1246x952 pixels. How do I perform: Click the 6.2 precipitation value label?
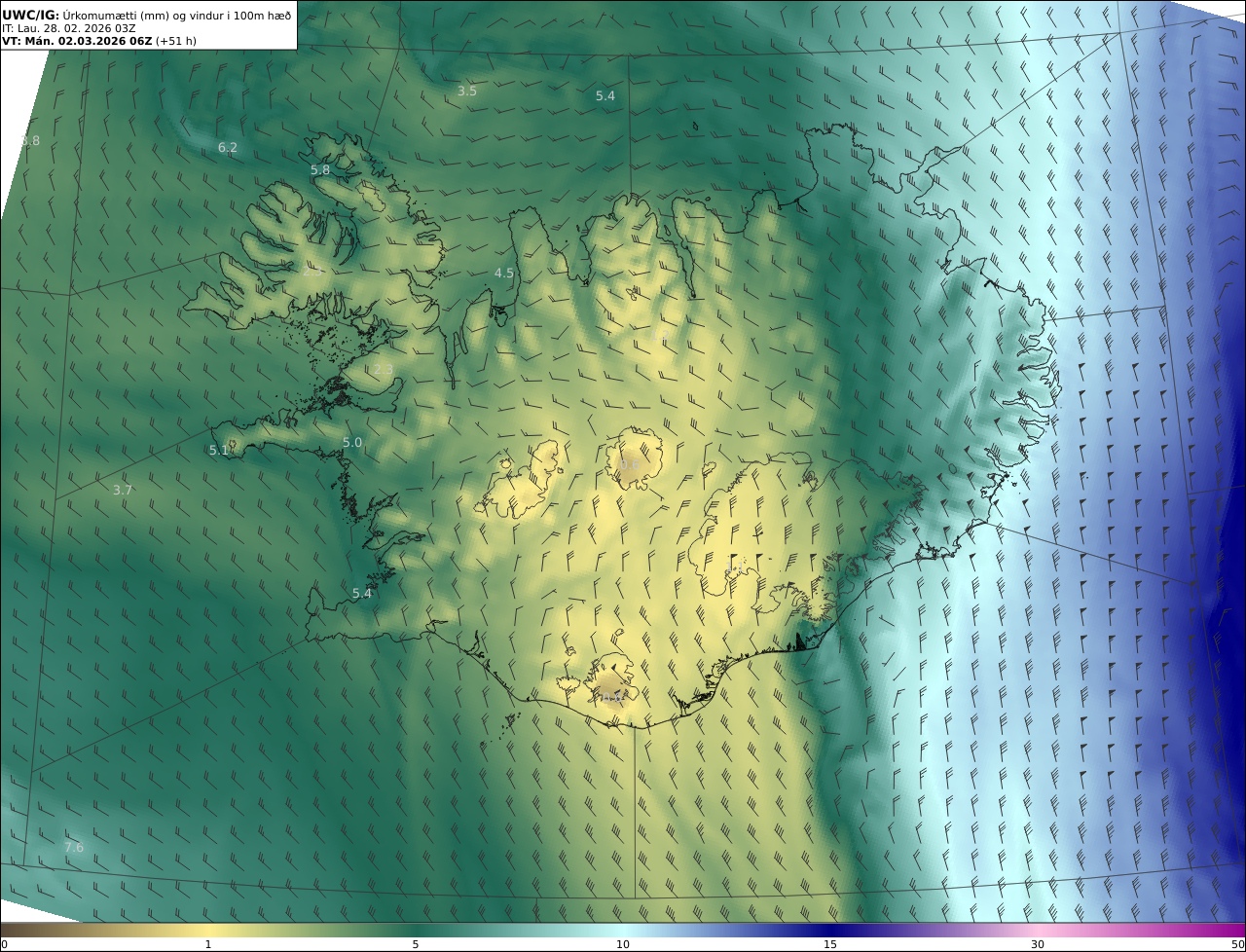click(227, 148)
